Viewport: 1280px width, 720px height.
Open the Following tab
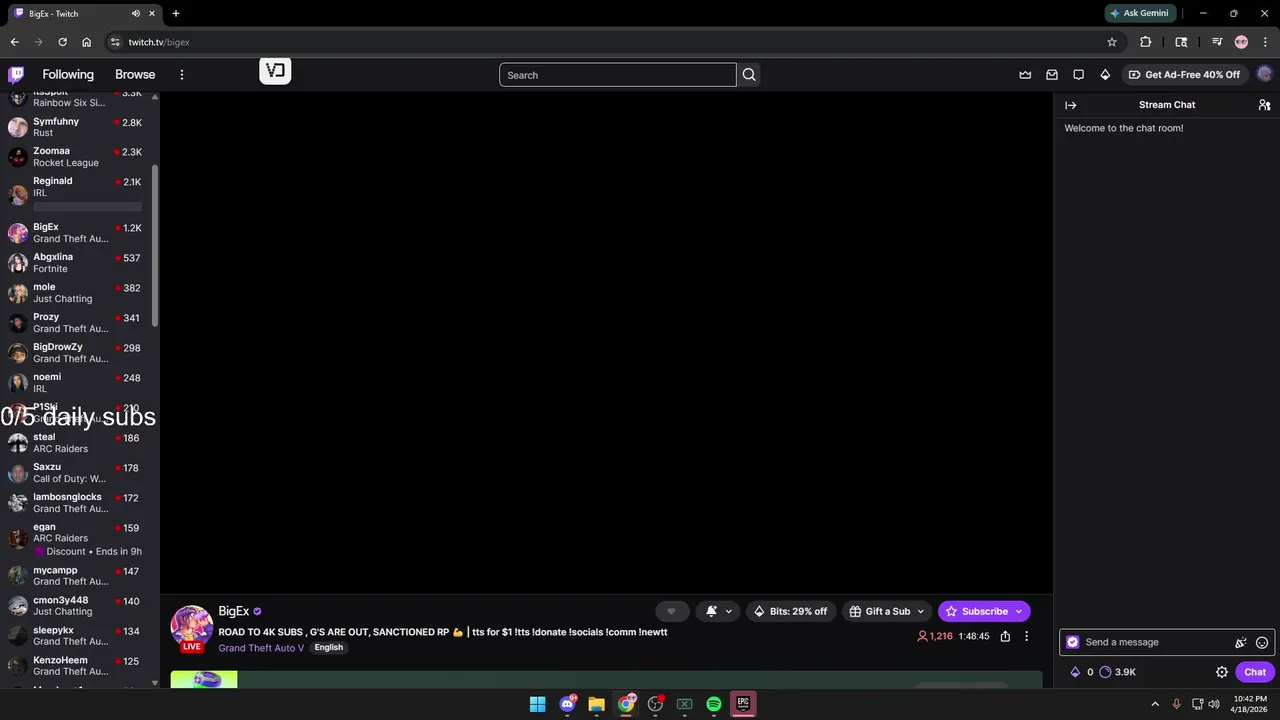coord(68,75)
